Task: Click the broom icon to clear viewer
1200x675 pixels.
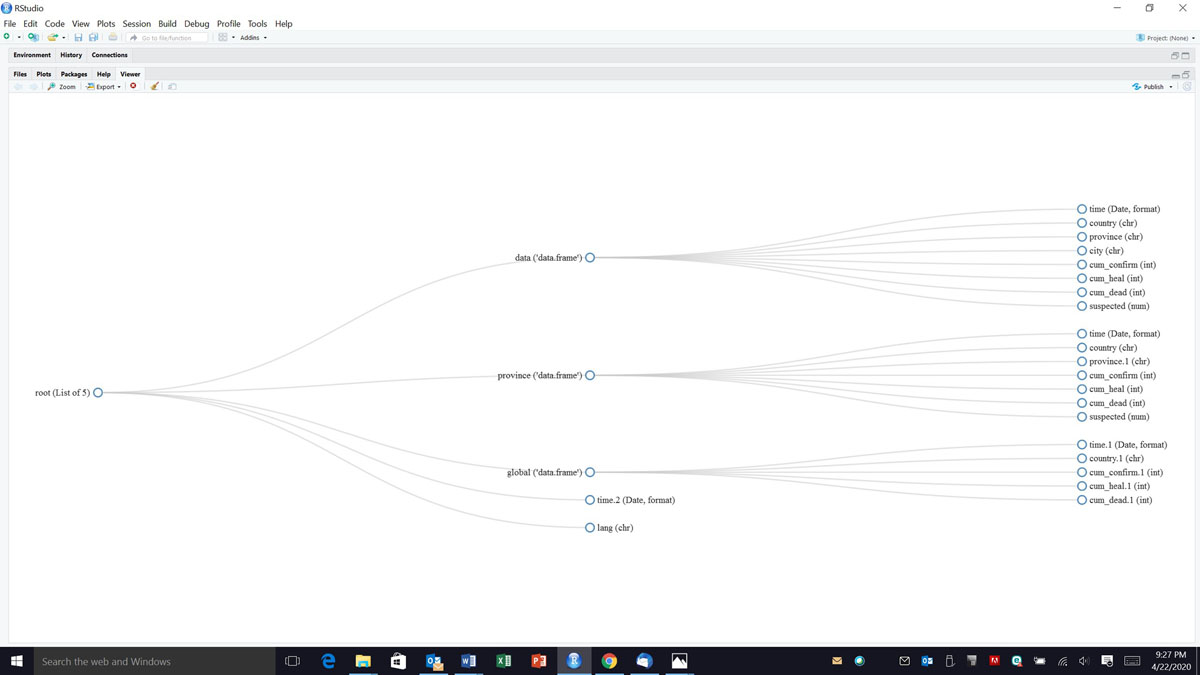Action: (154, 87)
